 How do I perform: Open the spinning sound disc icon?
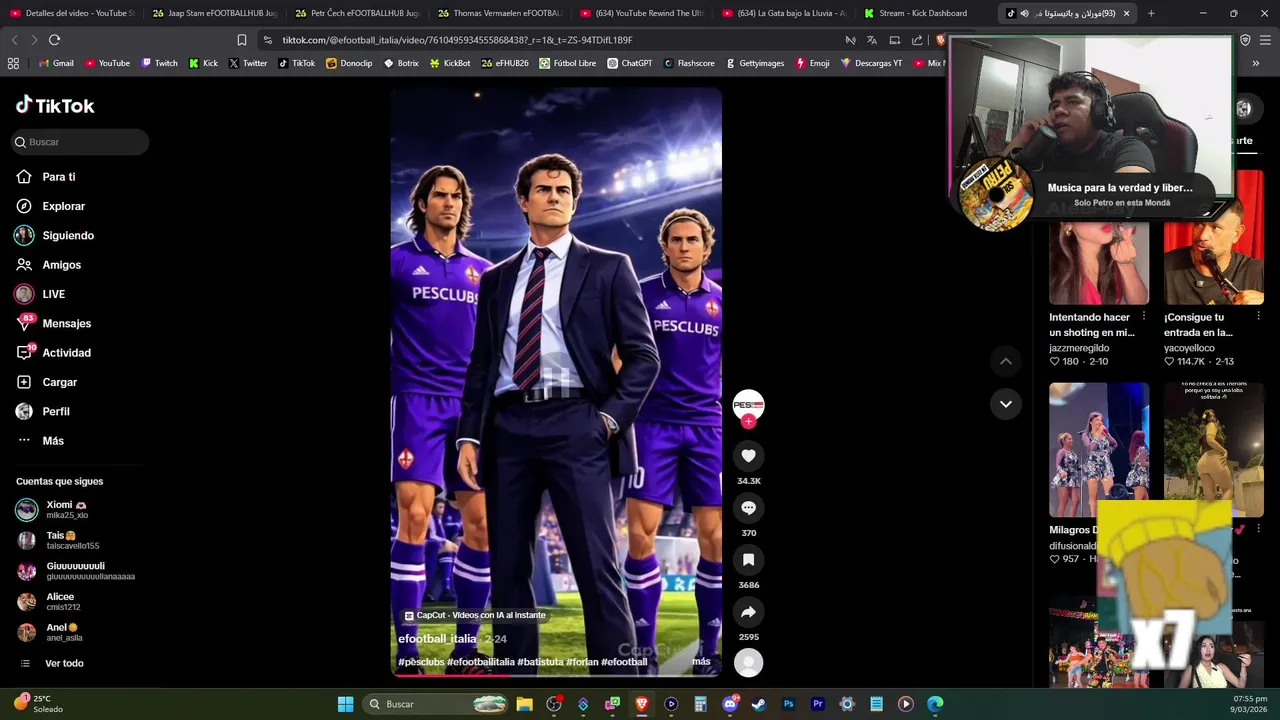[748, 662]
